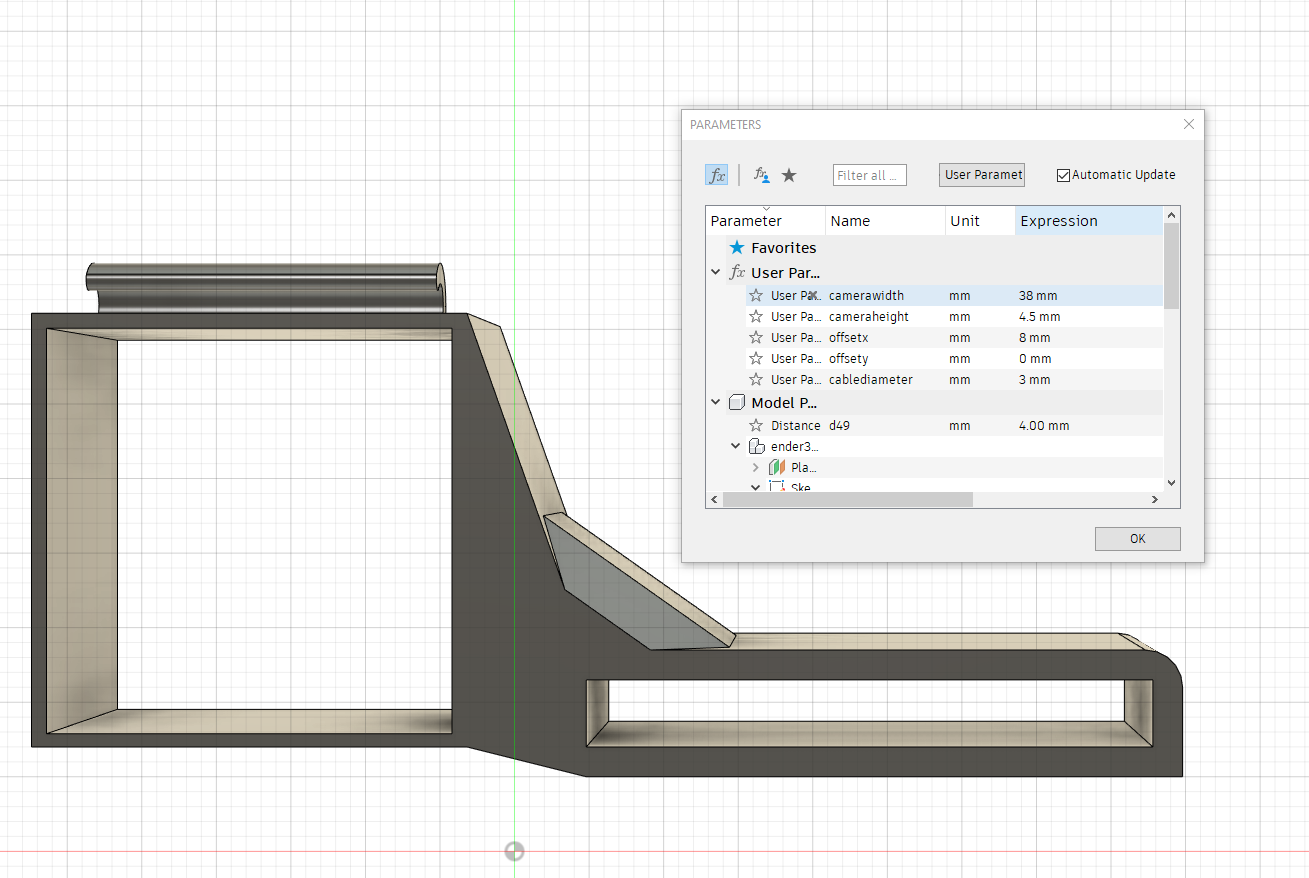Image resolution: width=1309 pixels, height=878 pixels.
Task: Select the offsety name cell
Action: tap(849, 359)
